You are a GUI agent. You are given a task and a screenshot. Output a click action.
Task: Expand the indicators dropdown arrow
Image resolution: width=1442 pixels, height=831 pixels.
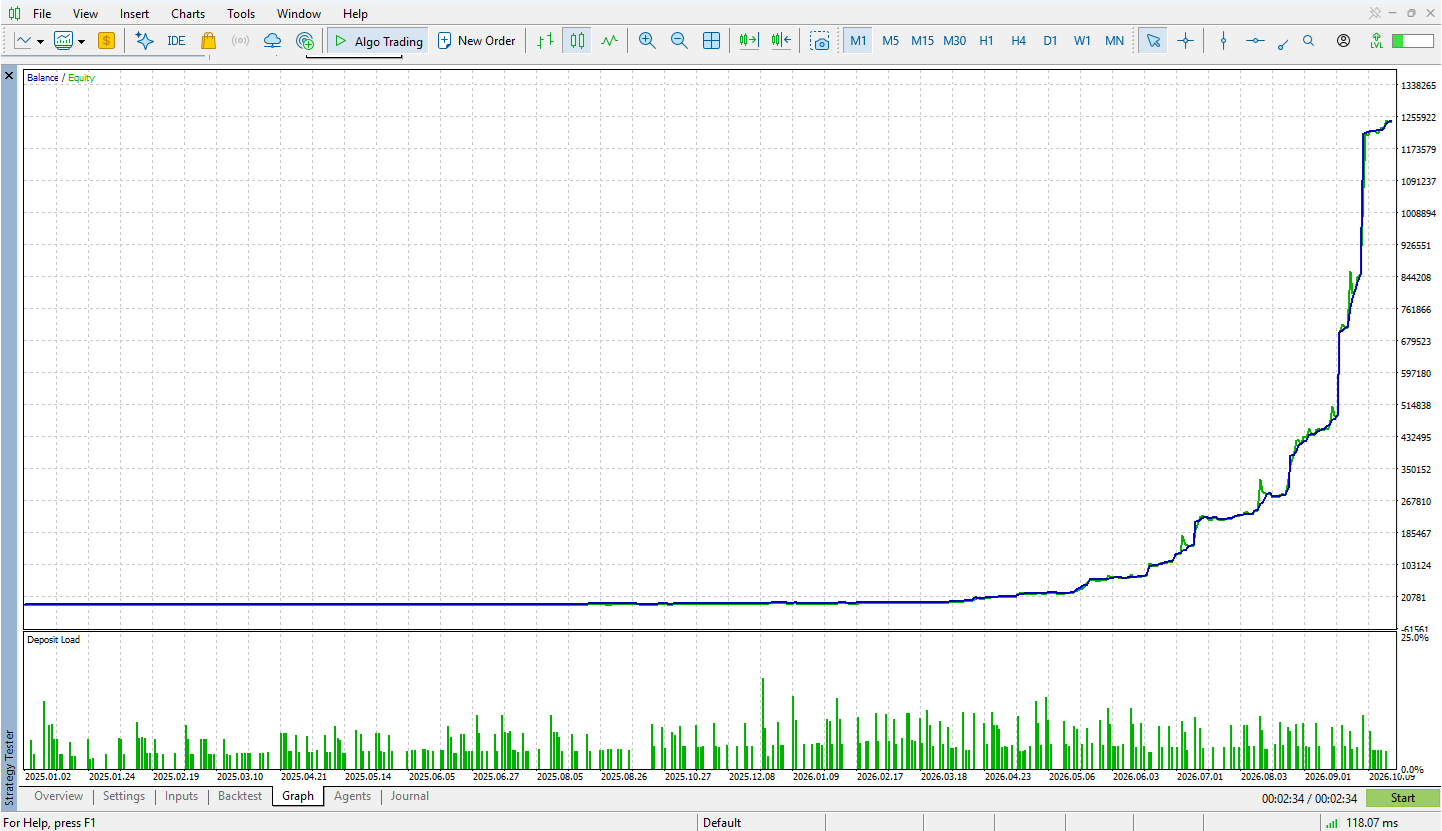point(81,42)
